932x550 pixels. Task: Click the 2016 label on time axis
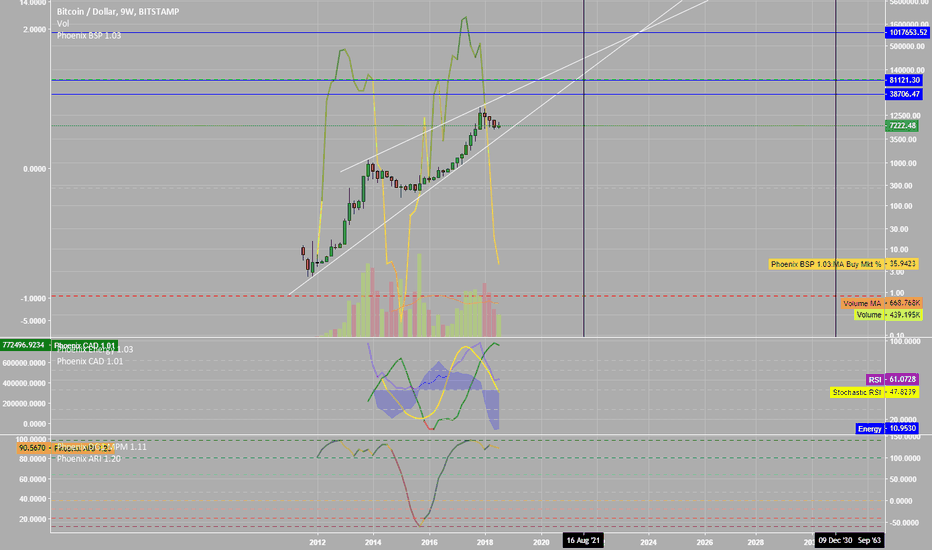pos(429,542)
